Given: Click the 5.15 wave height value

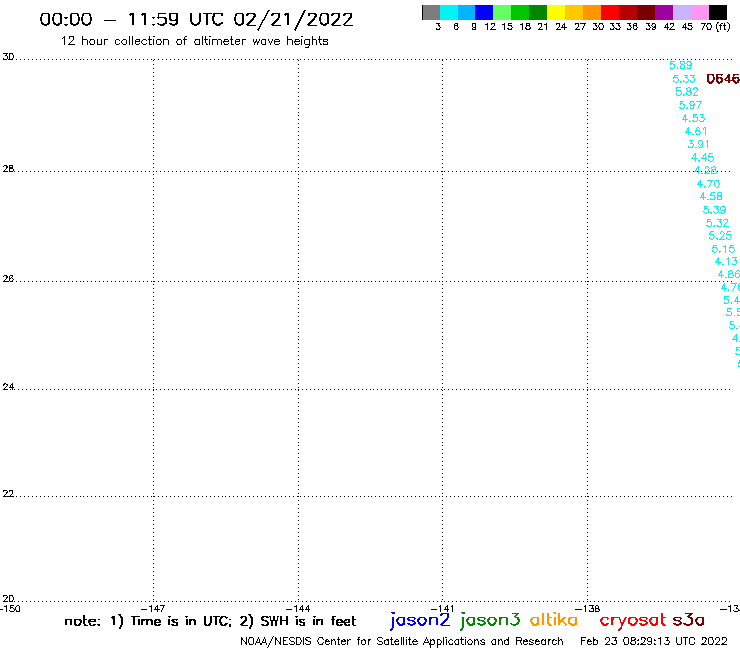Looking at the screenshot, I should click(723, 249).
